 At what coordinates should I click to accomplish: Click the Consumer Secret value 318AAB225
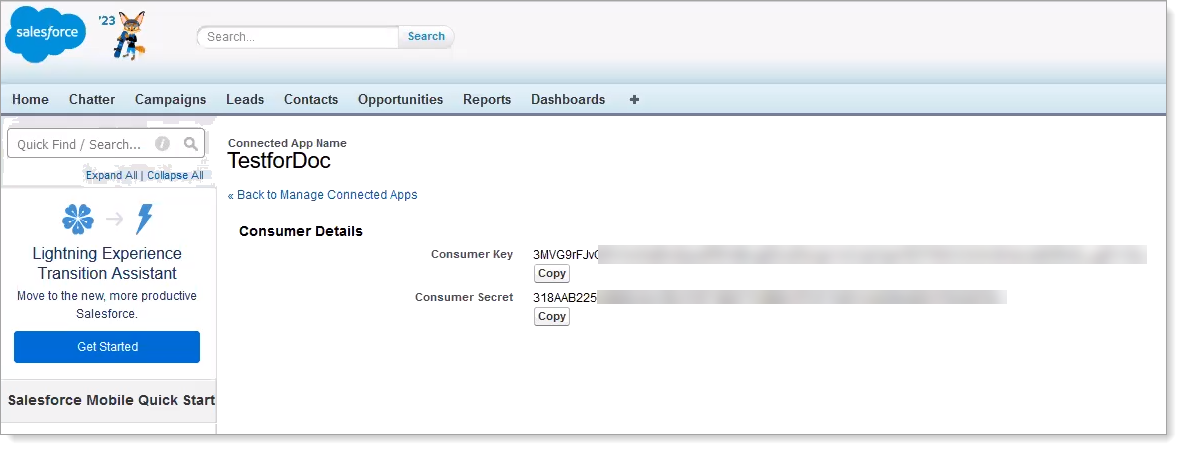tap(565, 298)
